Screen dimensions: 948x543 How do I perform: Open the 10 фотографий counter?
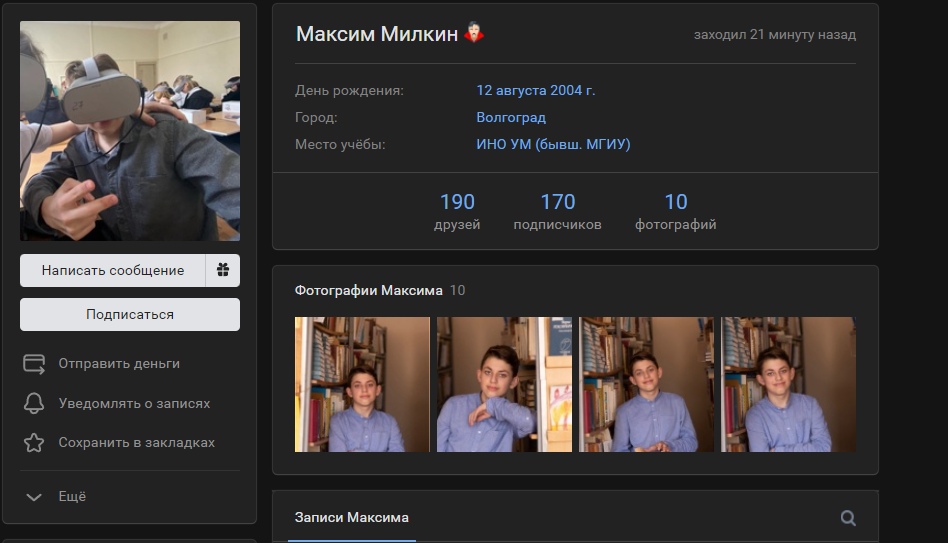tap(675, 211)
